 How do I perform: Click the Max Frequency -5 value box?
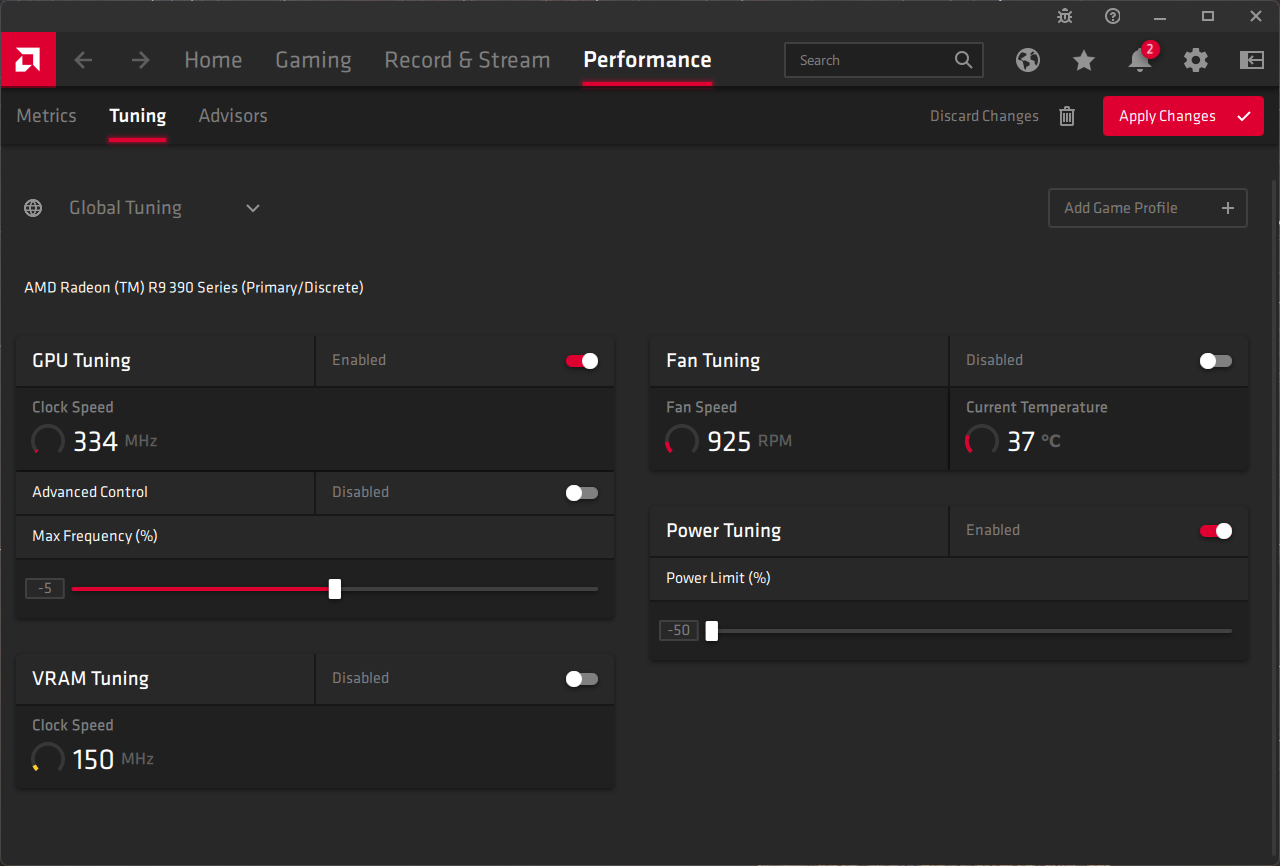pos(45,589)
